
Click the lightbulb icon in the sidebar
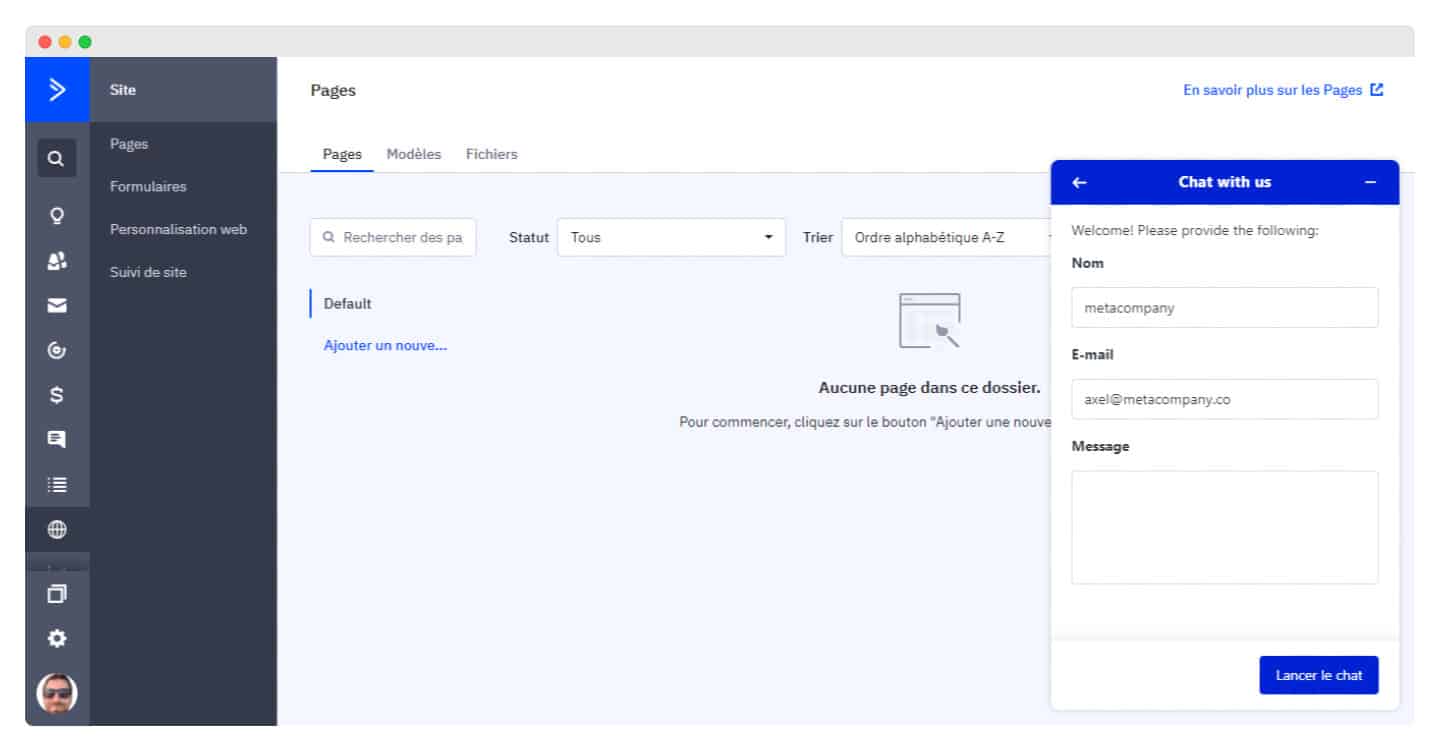(x=57, y=215)
